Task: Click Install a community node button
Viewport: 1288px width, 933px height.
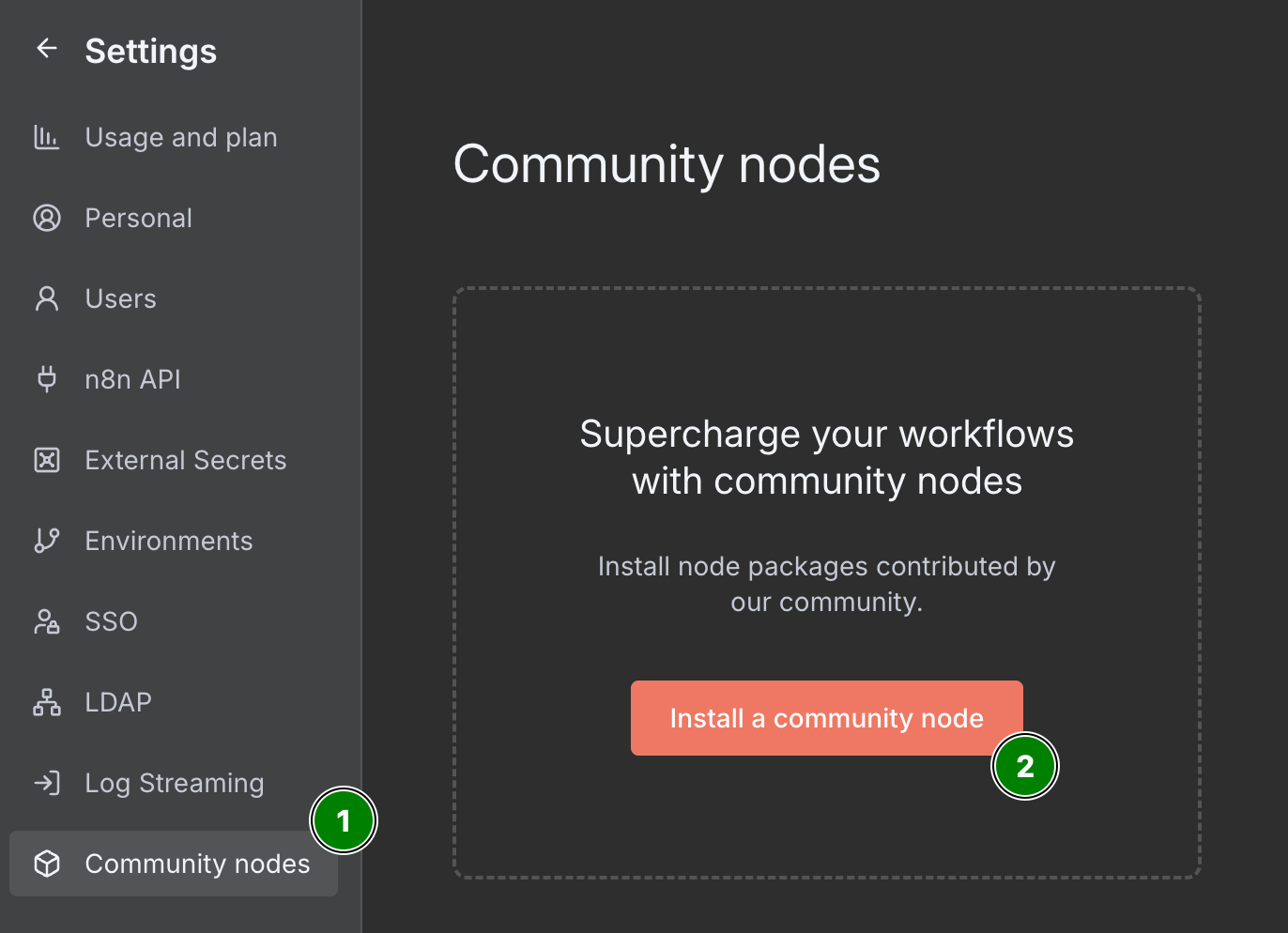Action: tap(826, 718)
